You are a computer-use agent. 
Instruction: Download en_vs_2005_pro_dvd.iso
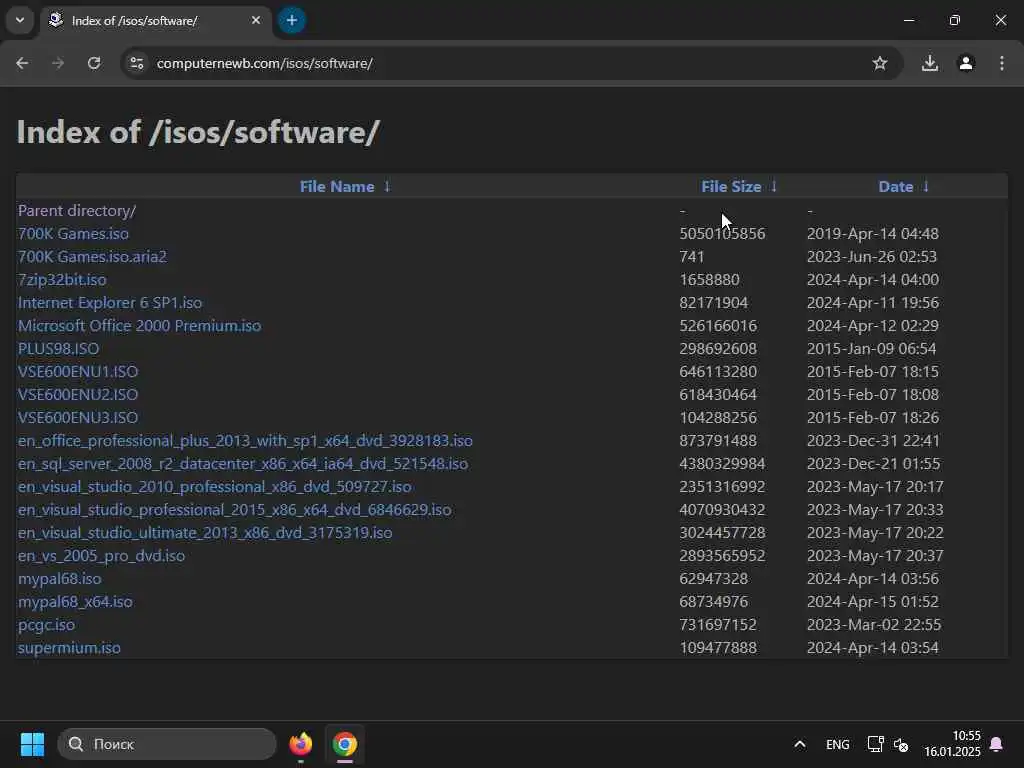tap(101, 556)
